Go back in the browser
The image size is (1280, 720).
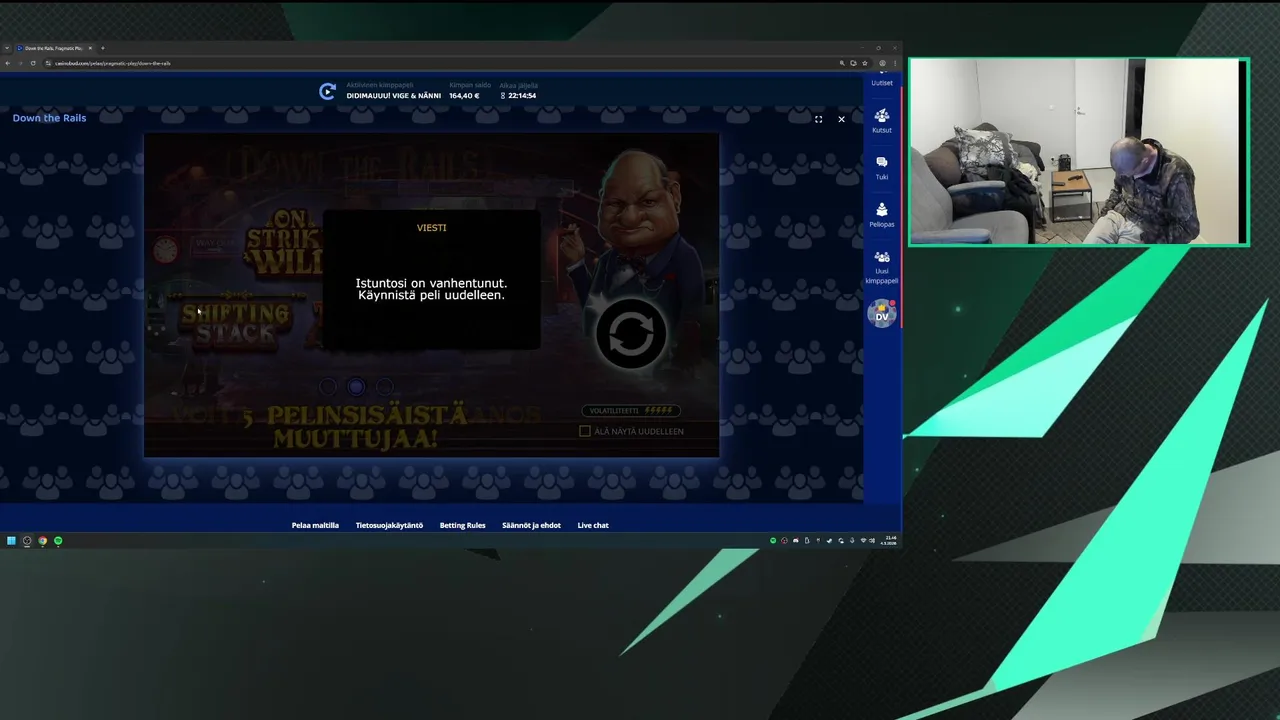tap(7, 63)
